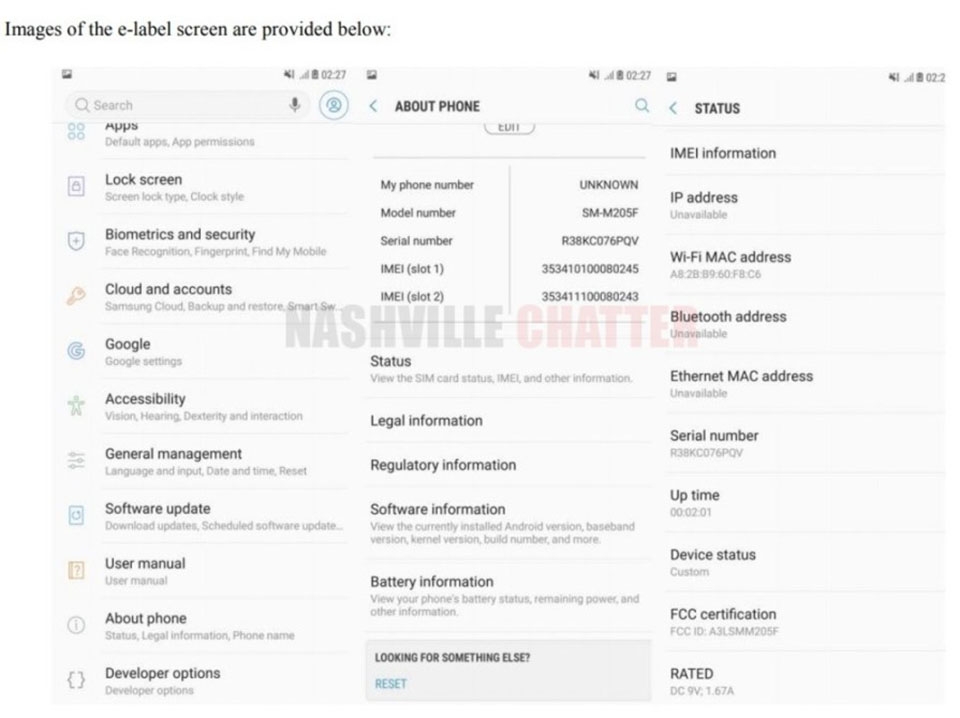
Task: Click the RESET link
Action: point(391,684)
